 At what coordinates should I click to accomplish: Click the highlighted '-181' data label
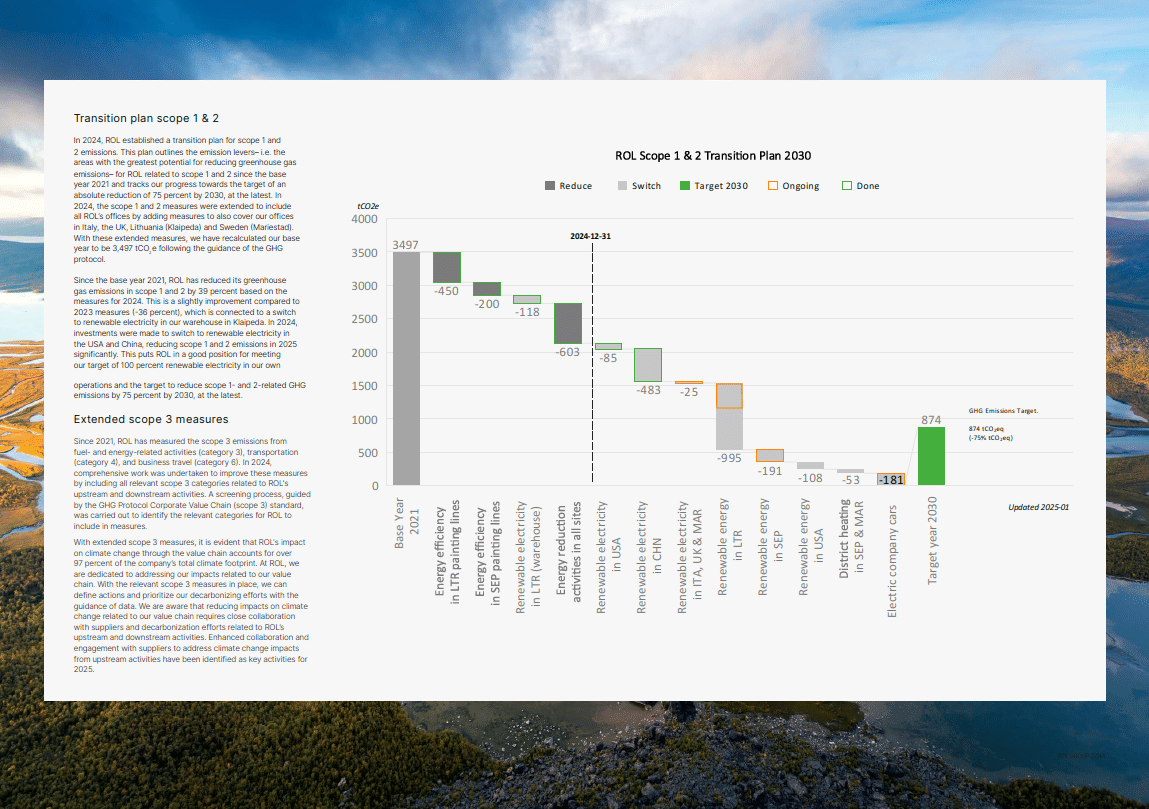pos(891,480)
